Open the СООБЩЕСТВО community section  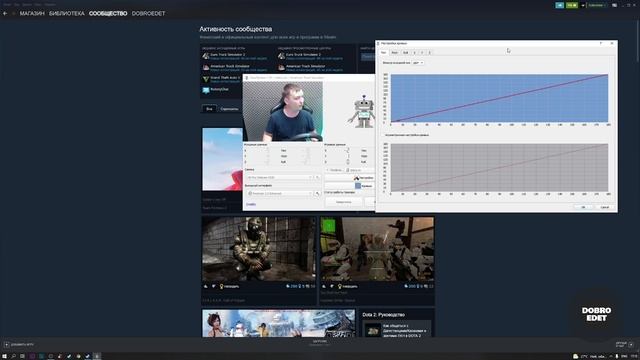coord(108,13)
